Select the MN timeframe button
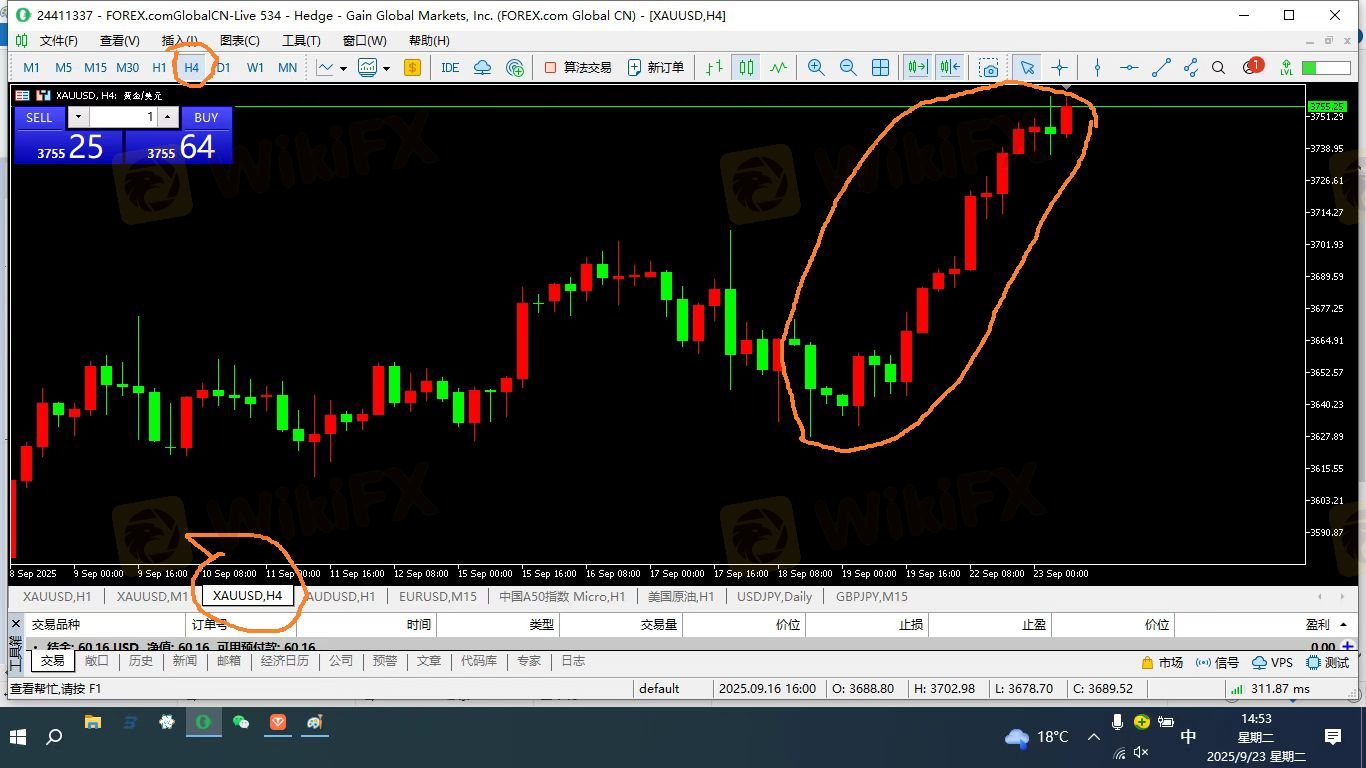Image resolution: width=1366 pixels, height=768 pixels. click(287, 68)
